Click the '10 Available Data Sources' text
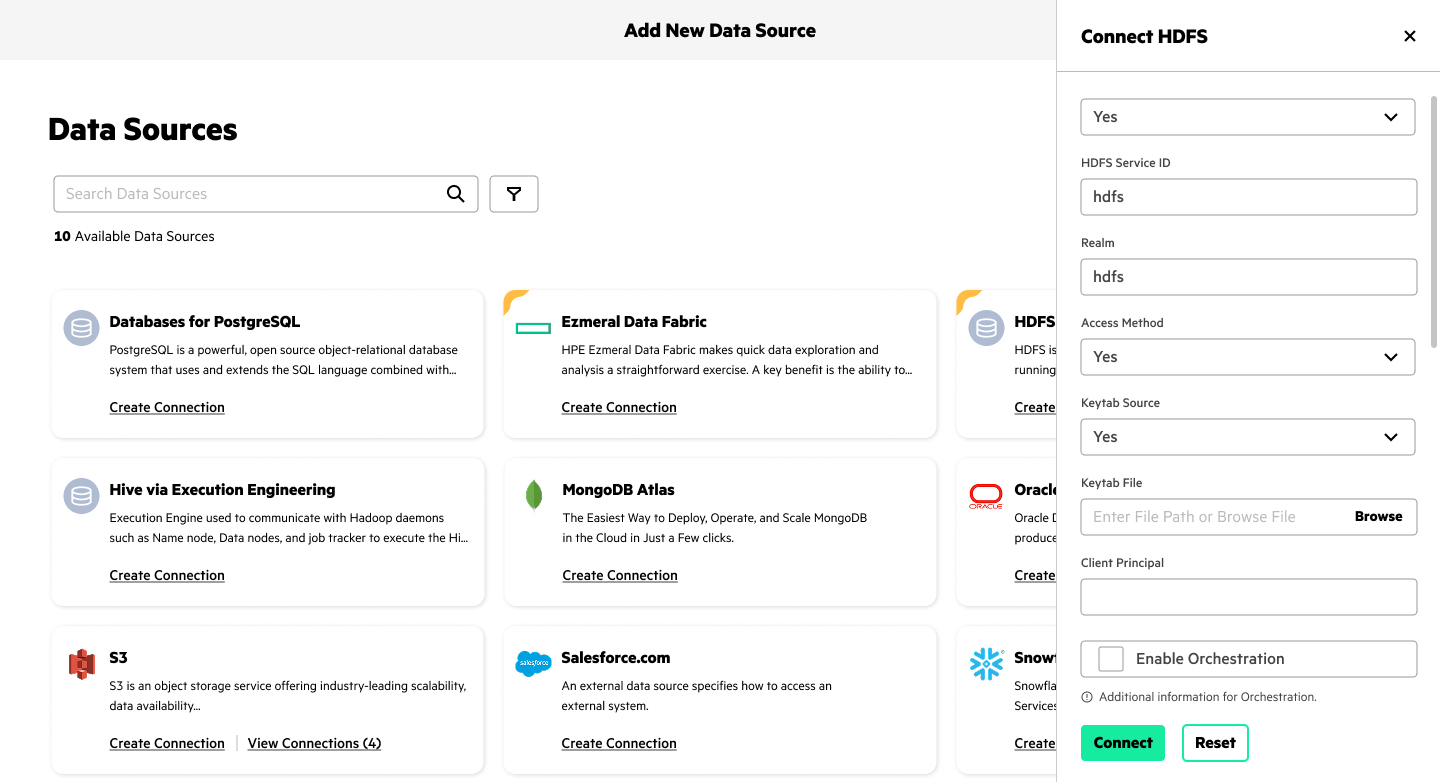This screenshot has height=782, width=1440. [x=134, y=237]
